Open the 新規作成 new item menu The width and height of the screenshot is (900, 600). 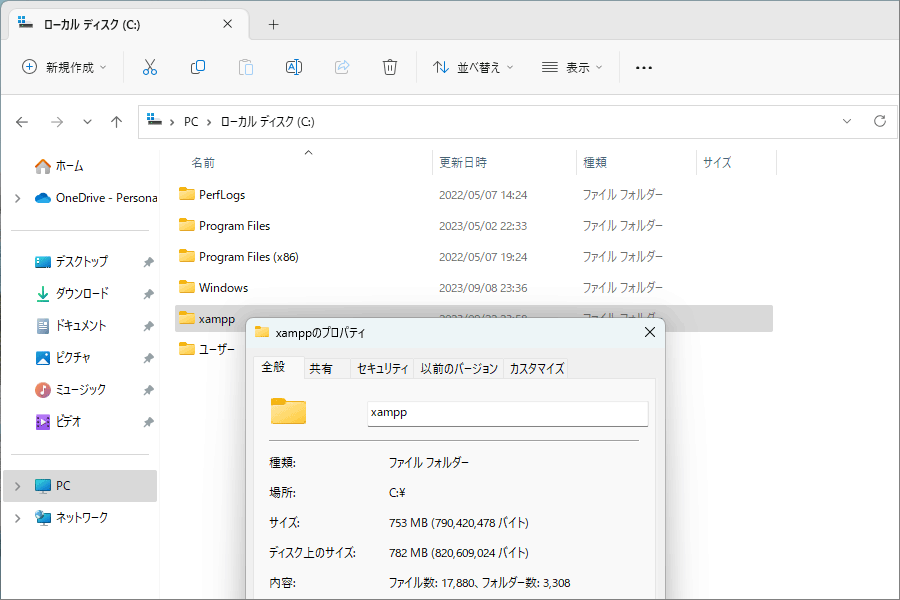point(64,67)
